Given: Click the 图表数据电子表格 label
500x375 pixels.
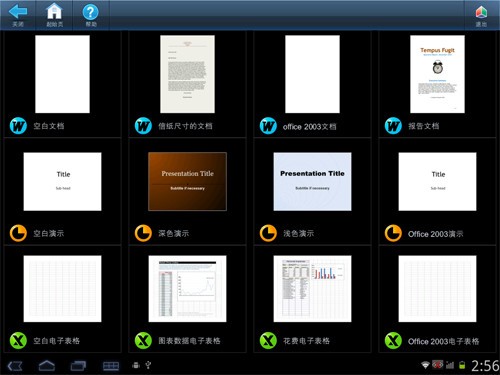Looking at the screenshot, I should pyautogui.click(x=189, y=341).
